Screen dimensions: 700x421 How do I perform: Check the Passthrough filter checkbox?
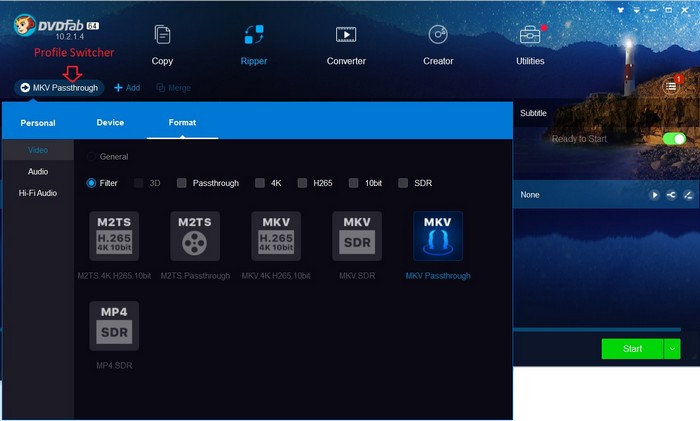tap(182, 183)
